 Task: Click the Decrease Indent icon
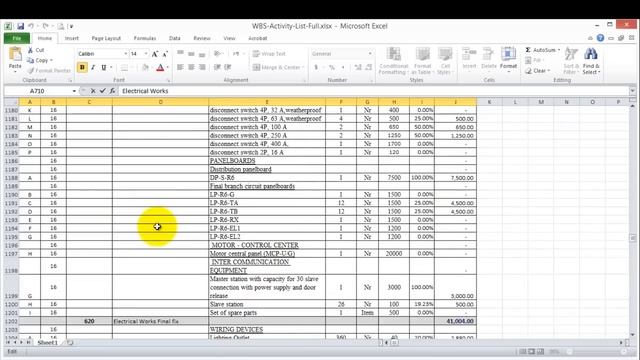coord(217,67)
